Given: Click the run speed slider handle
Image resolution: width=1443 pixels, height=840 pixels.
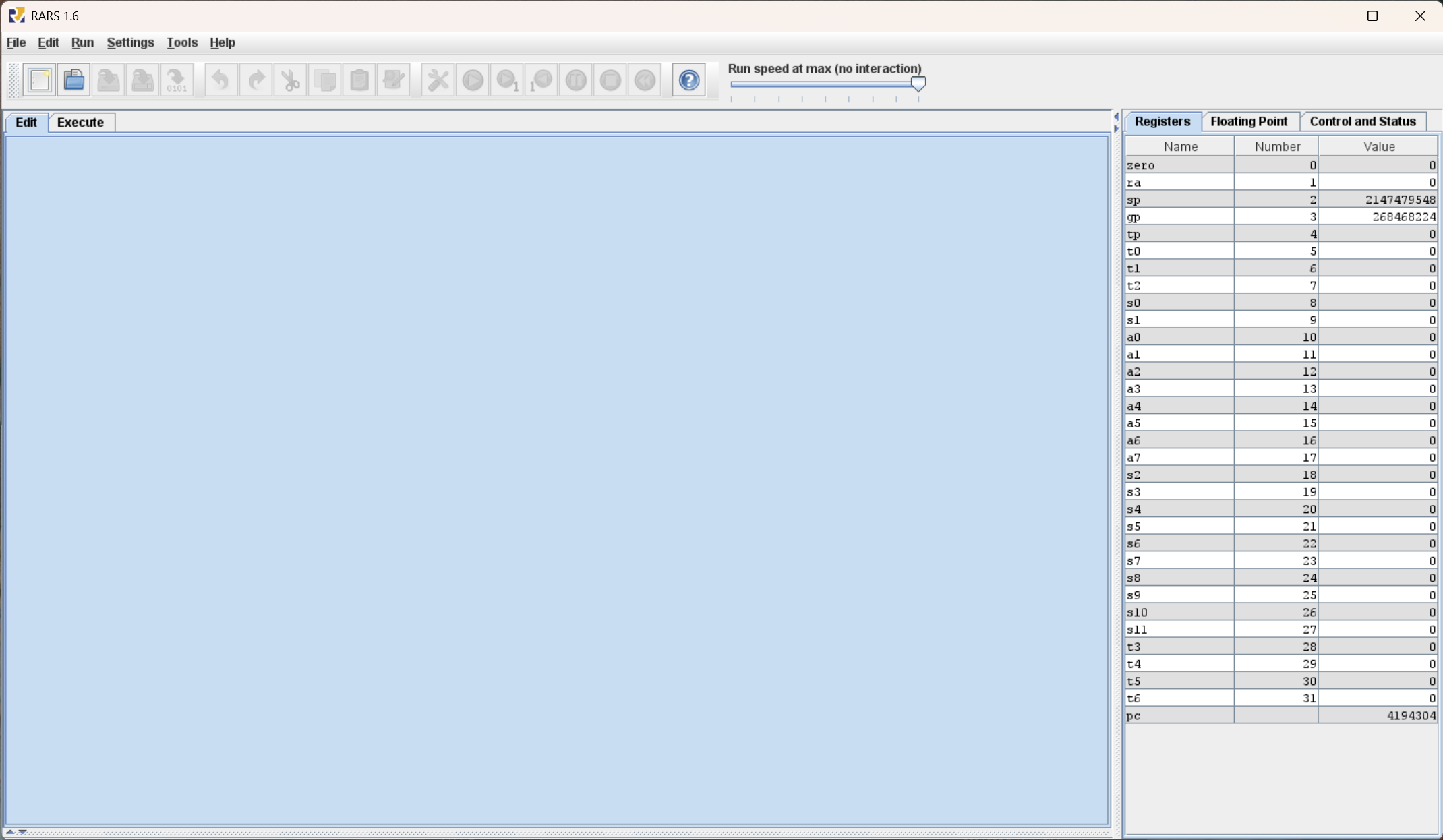Looking at the screenshot, I should (x=918, y=84).
